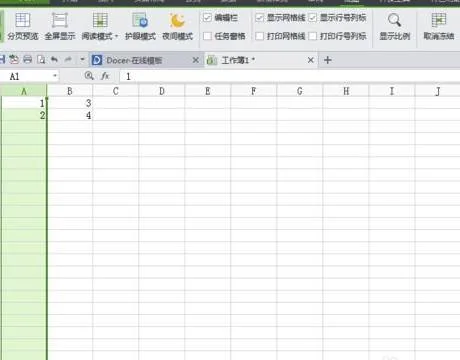Close the 工作簿1 tab
The height and width of the screenshot is (360, 460).
click(x=310, y=60)
